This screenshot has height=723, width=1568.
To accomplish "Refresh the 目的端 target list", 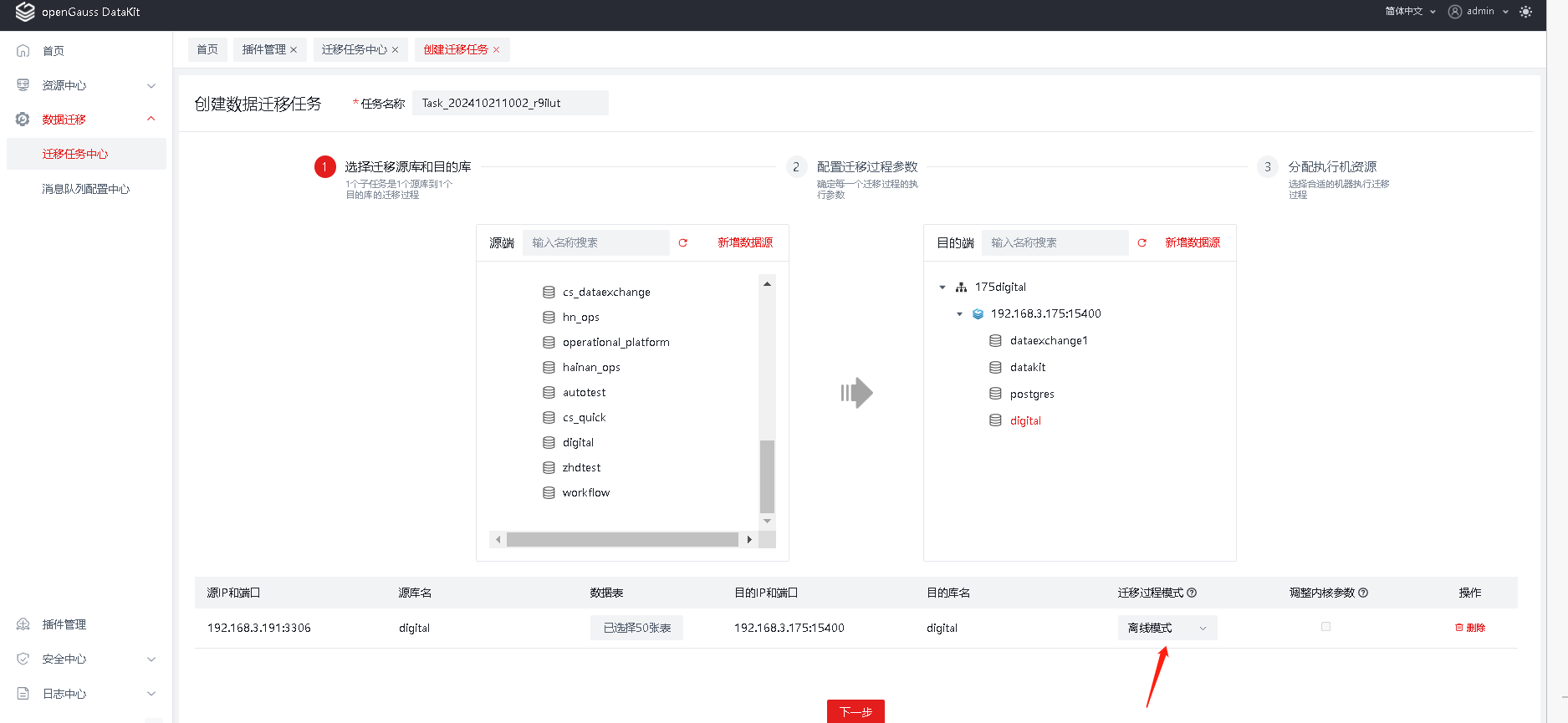I will (x=1142, y=242).
